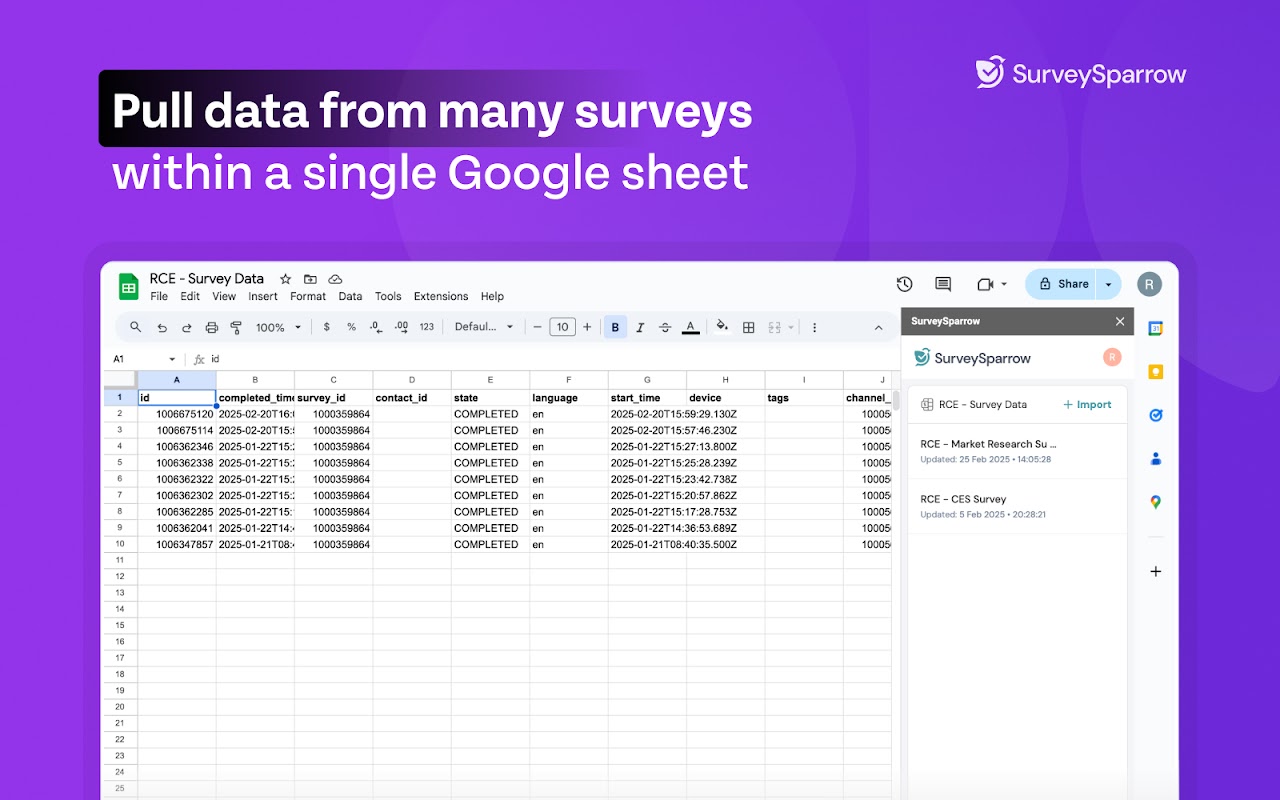1280x800 pixels.
Task: Click the decrease font size minus button
Action: 537,327
